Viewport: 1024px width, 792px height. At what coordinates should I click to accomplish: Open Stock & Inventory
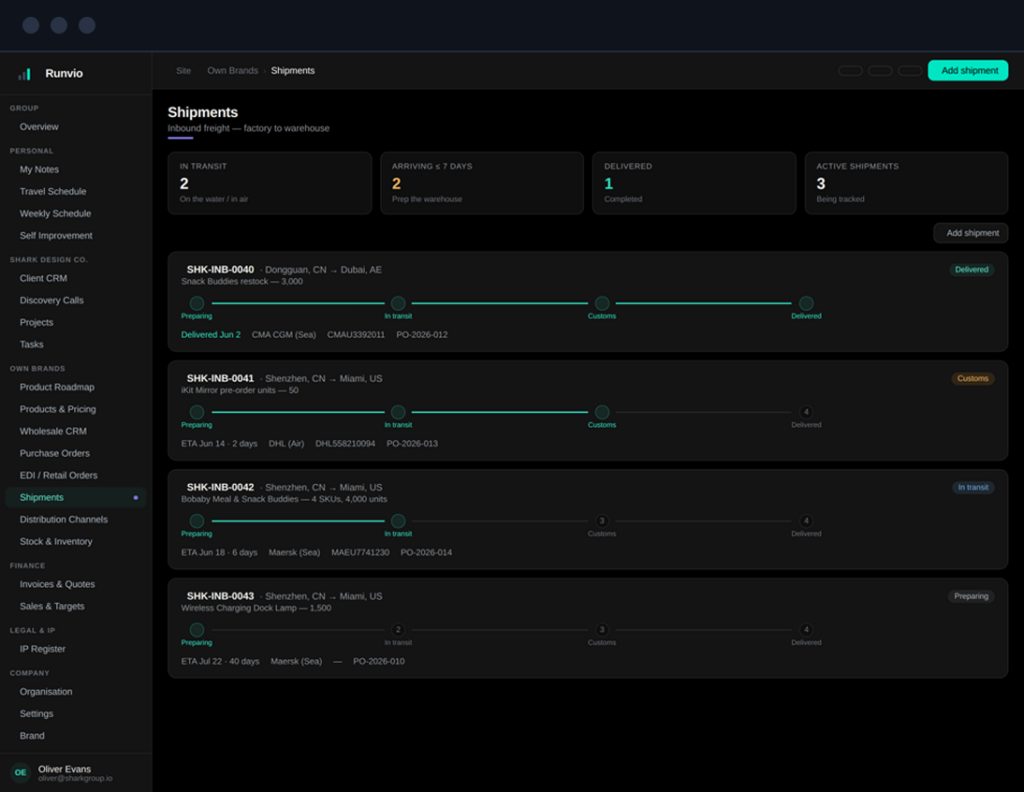coord(56,541)
